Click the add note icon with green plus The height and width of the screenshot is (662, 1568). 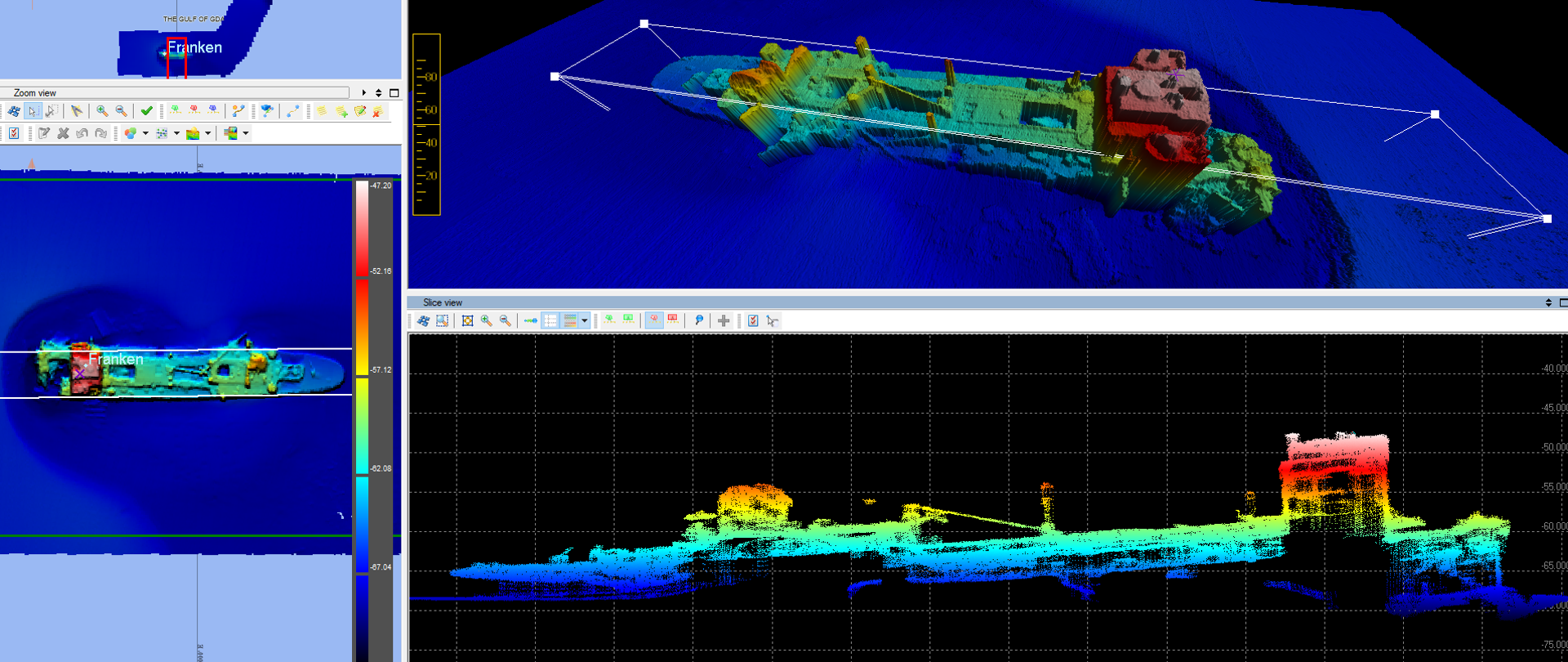(341, 111)
